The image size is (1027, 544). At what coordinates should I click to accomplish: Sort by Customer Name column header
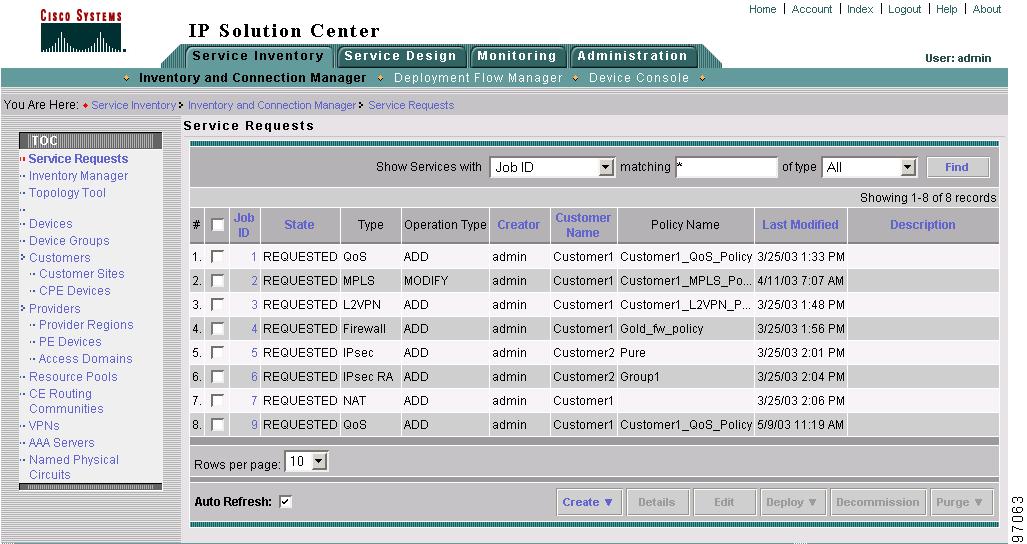(583, 225)
